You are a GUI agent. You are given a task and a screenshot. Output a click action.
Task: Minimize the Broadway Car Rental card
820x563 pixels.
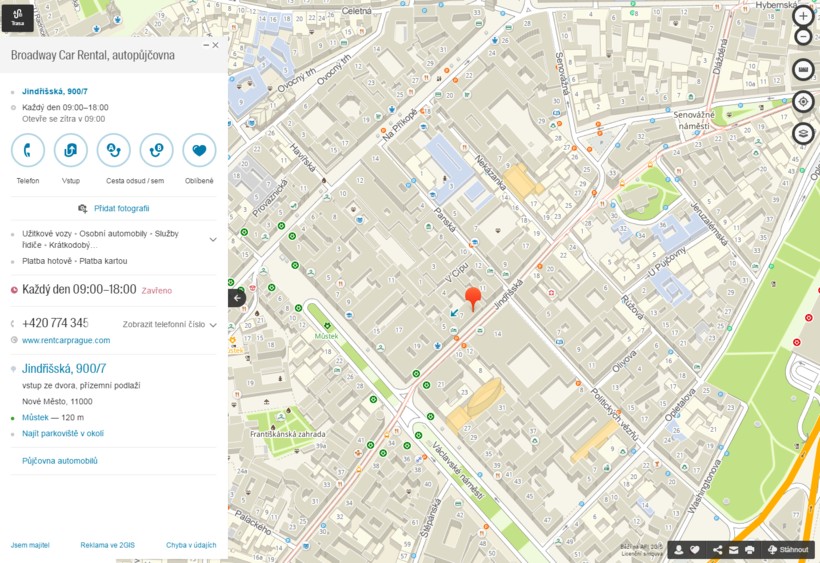click(x=206, y=45)
